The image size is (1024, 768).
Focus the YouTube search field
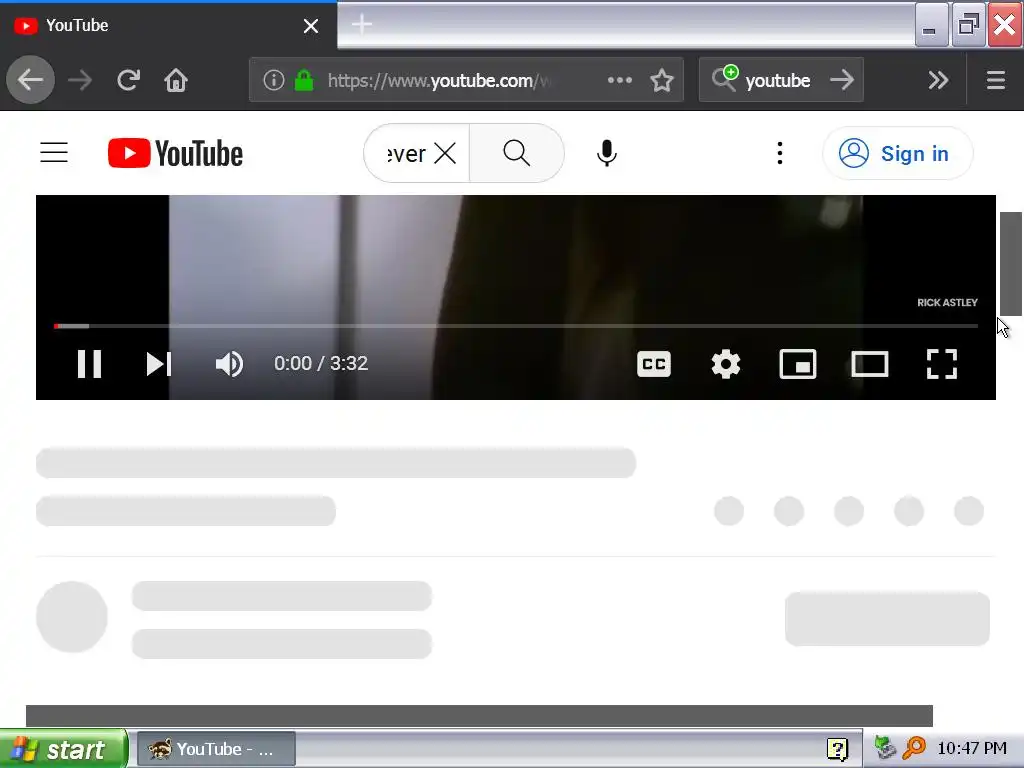click(407, 153)
